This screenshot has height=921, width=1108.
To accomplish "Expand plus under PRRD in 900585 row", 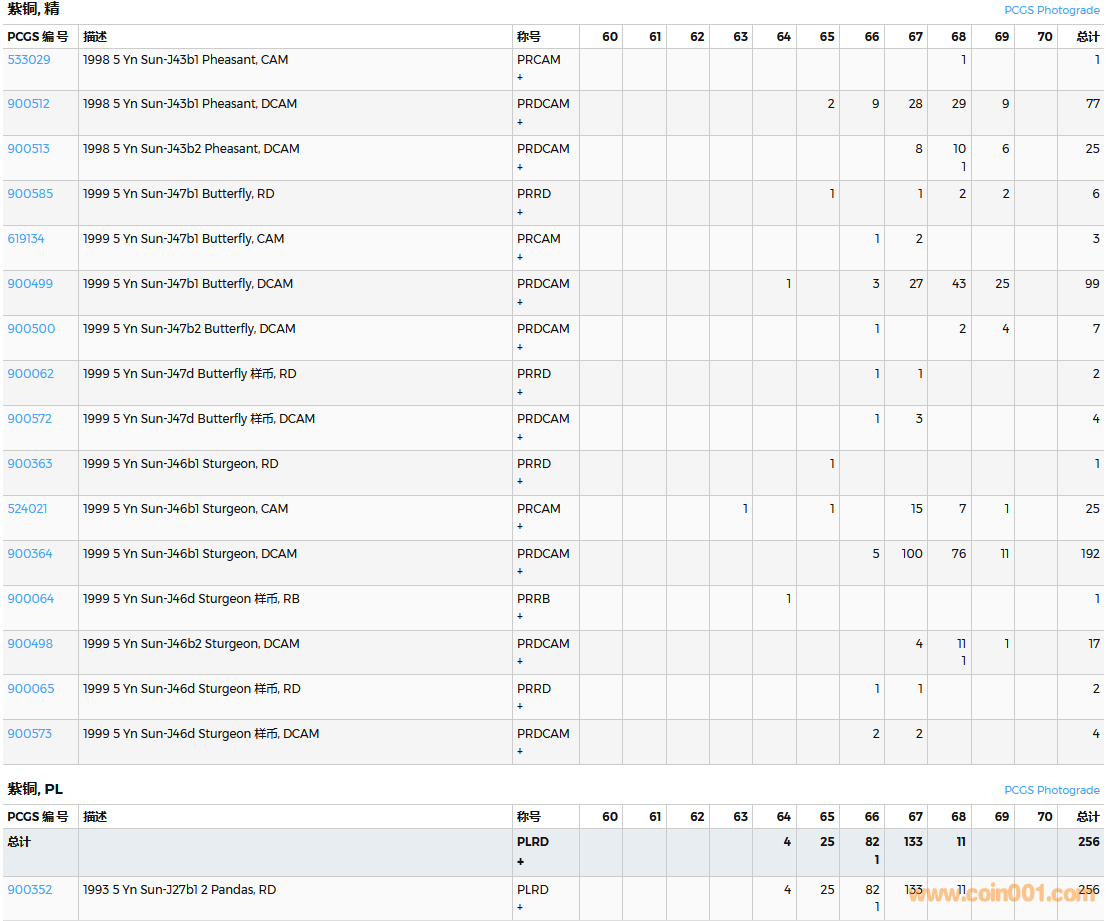I will click(520, 212).
